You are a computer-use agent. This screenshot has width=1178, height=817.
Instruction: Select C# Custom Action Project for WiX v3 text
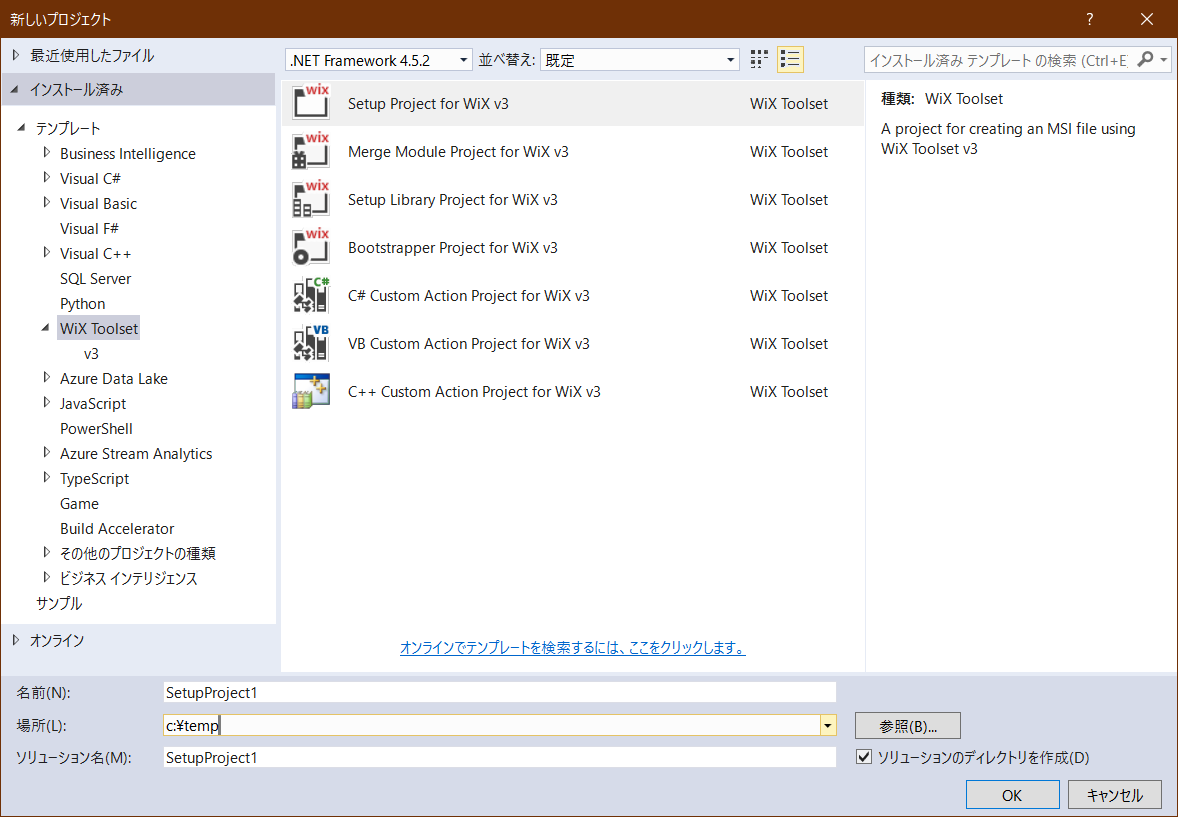(x=469, y=295)
